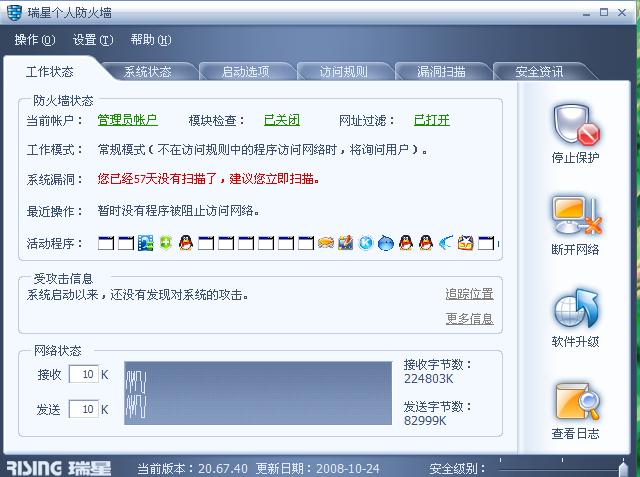Click the blank window icon right of first penguin
Image resolution: width=640 pixels, height=477 pixels.
click(206, 243)
